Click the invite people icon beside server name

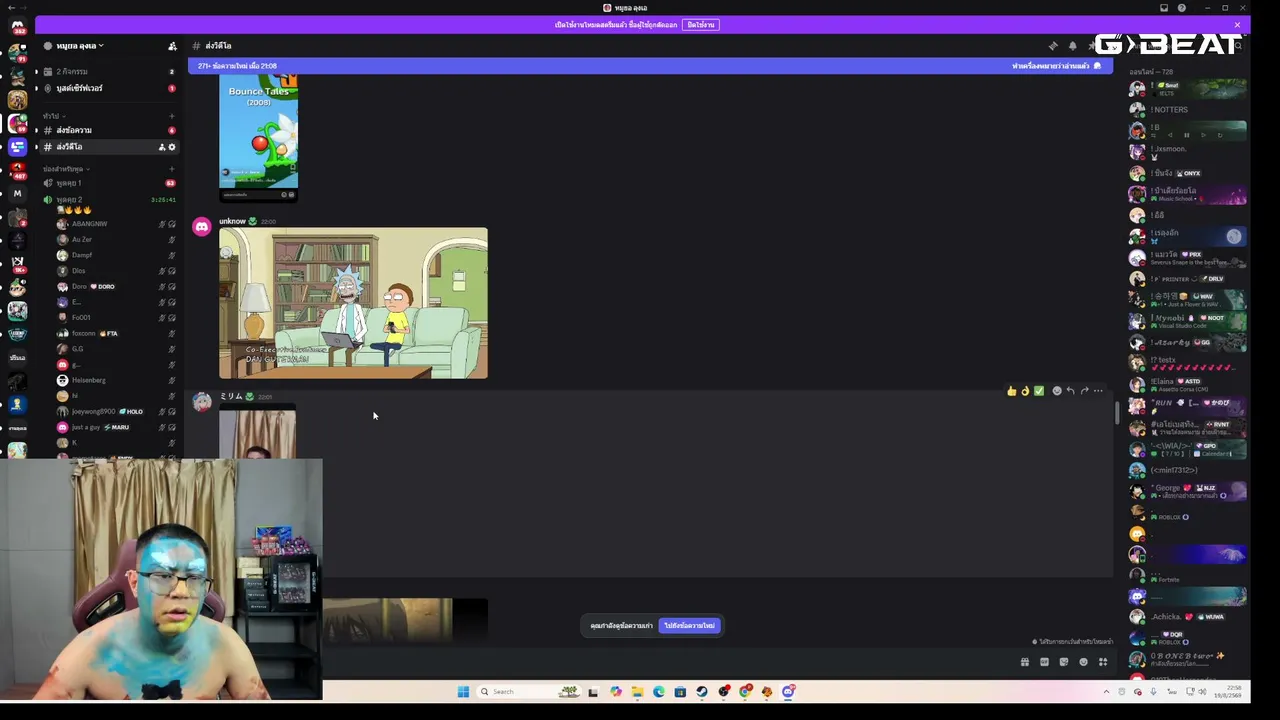172,46
